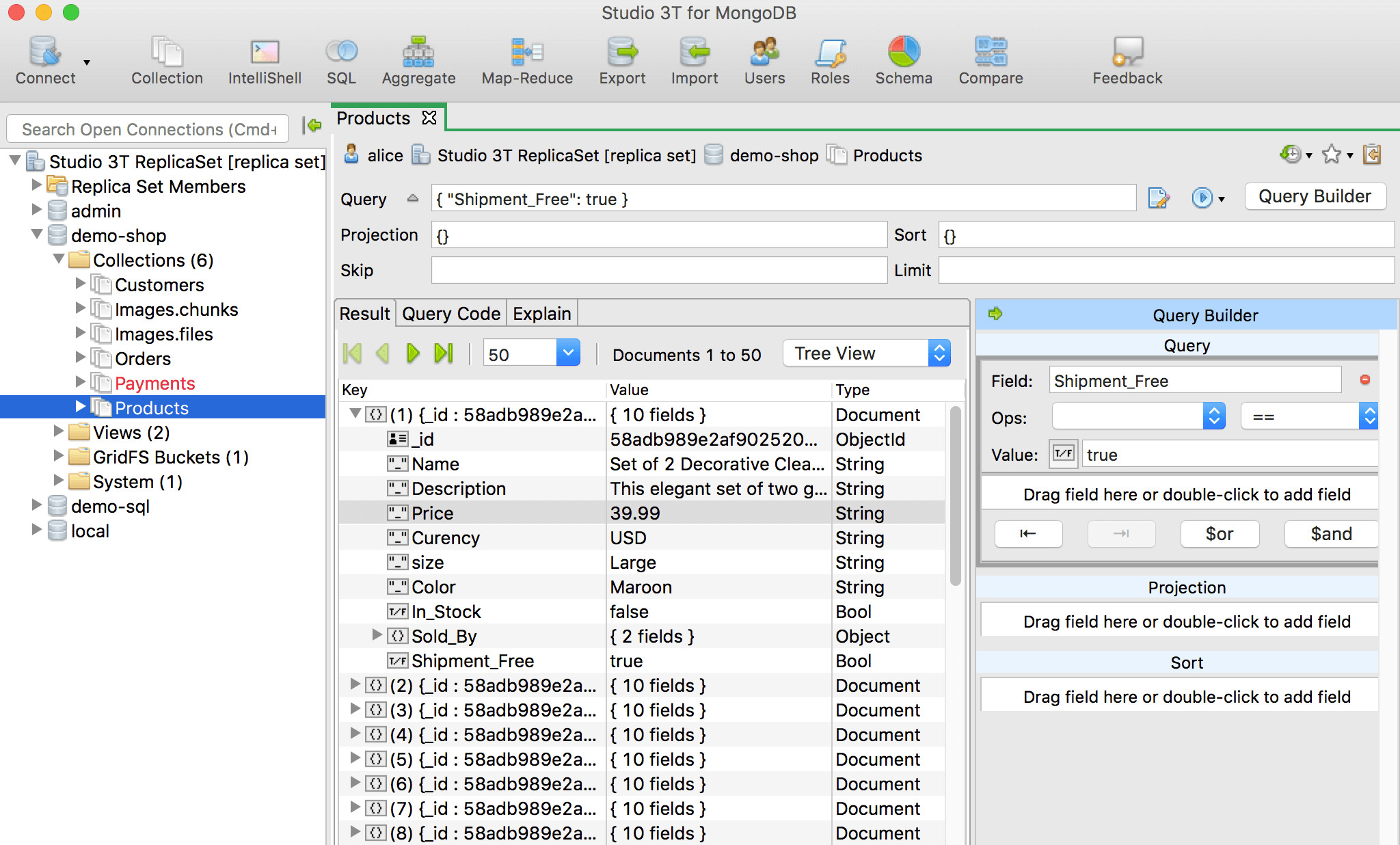Open bookmarked queries star icon
Viewport: 1400px width, 845px height.
[1331, 155]
